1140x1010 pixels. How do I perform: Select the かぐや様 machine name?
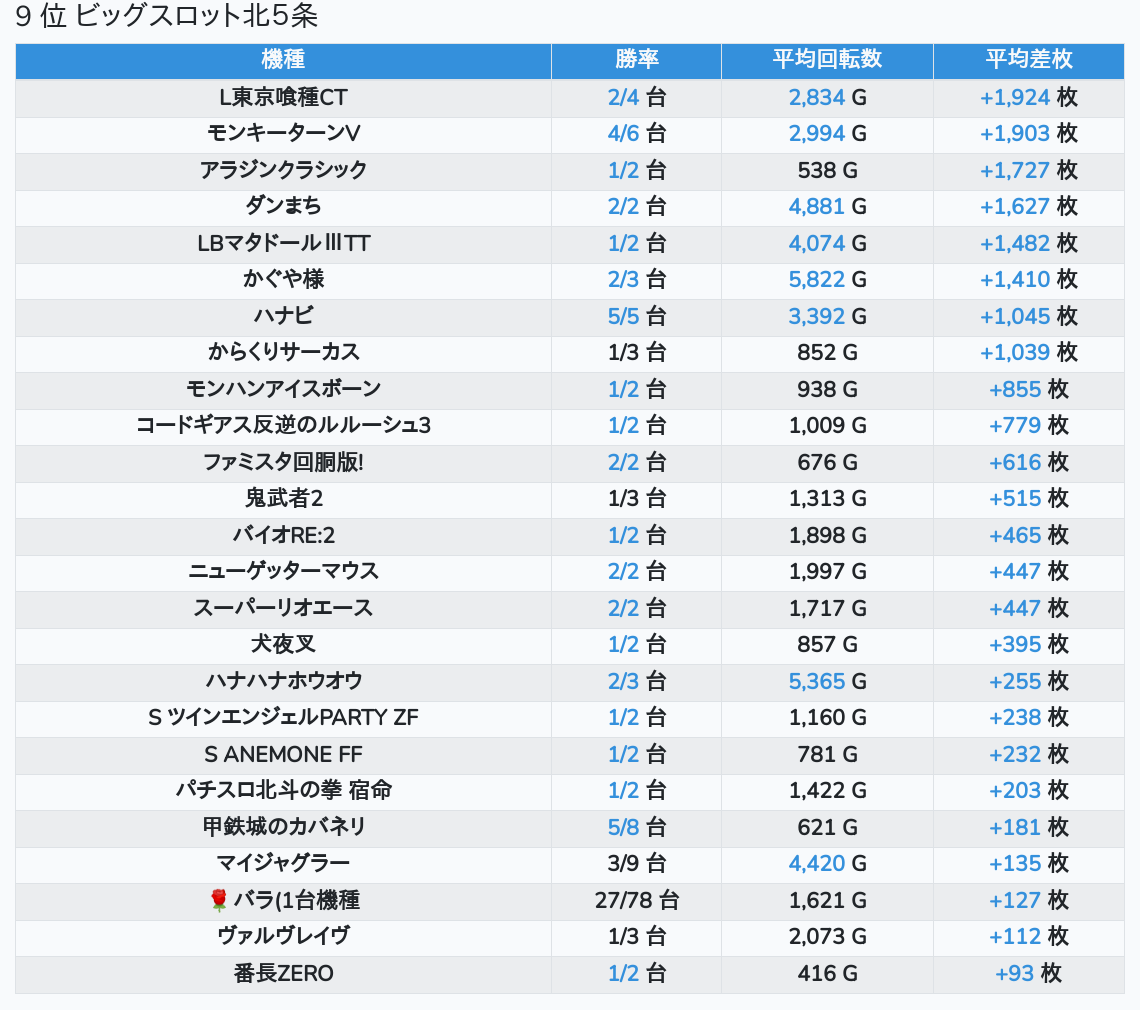click(x=284, y=279)
